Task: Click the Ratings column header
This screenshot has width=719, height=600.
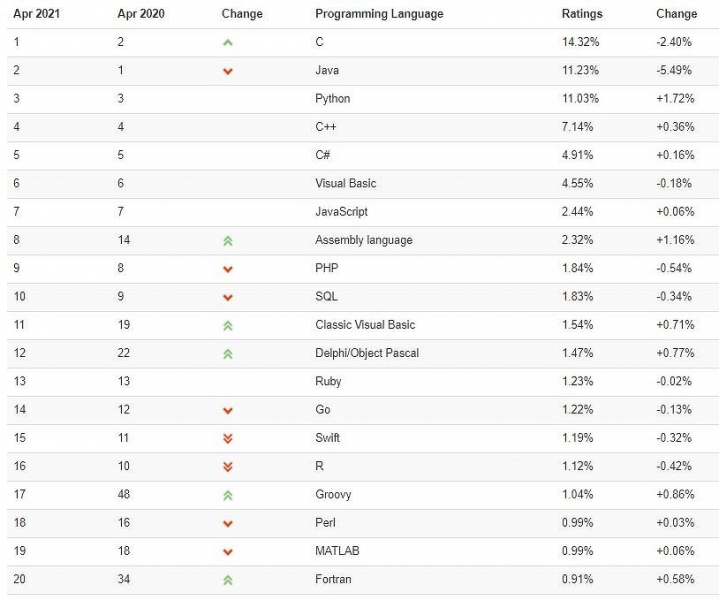Action: (x=582, y=14)
